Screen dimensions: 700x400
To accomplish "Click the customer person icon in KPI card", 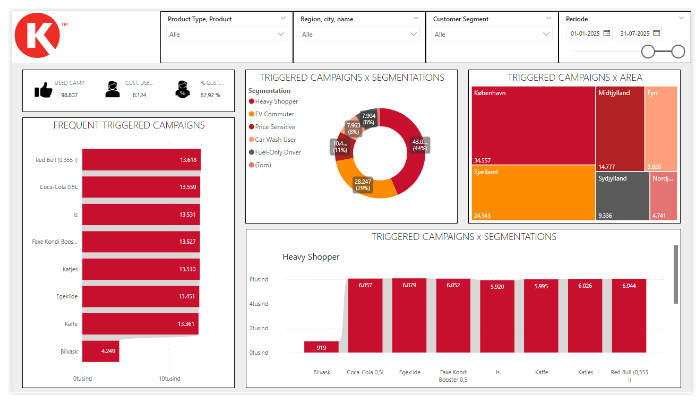I will tap(112, 89).
